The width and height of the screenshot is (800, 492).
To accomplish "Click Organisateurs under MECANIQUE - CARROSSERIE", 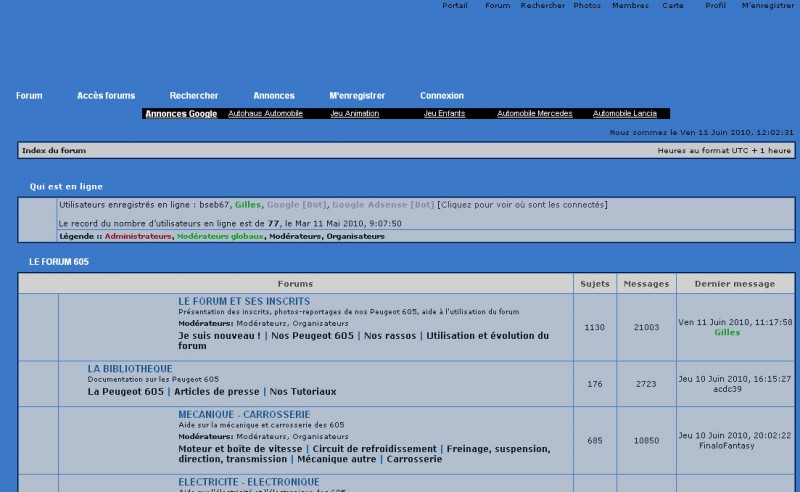I will [320, 437].
